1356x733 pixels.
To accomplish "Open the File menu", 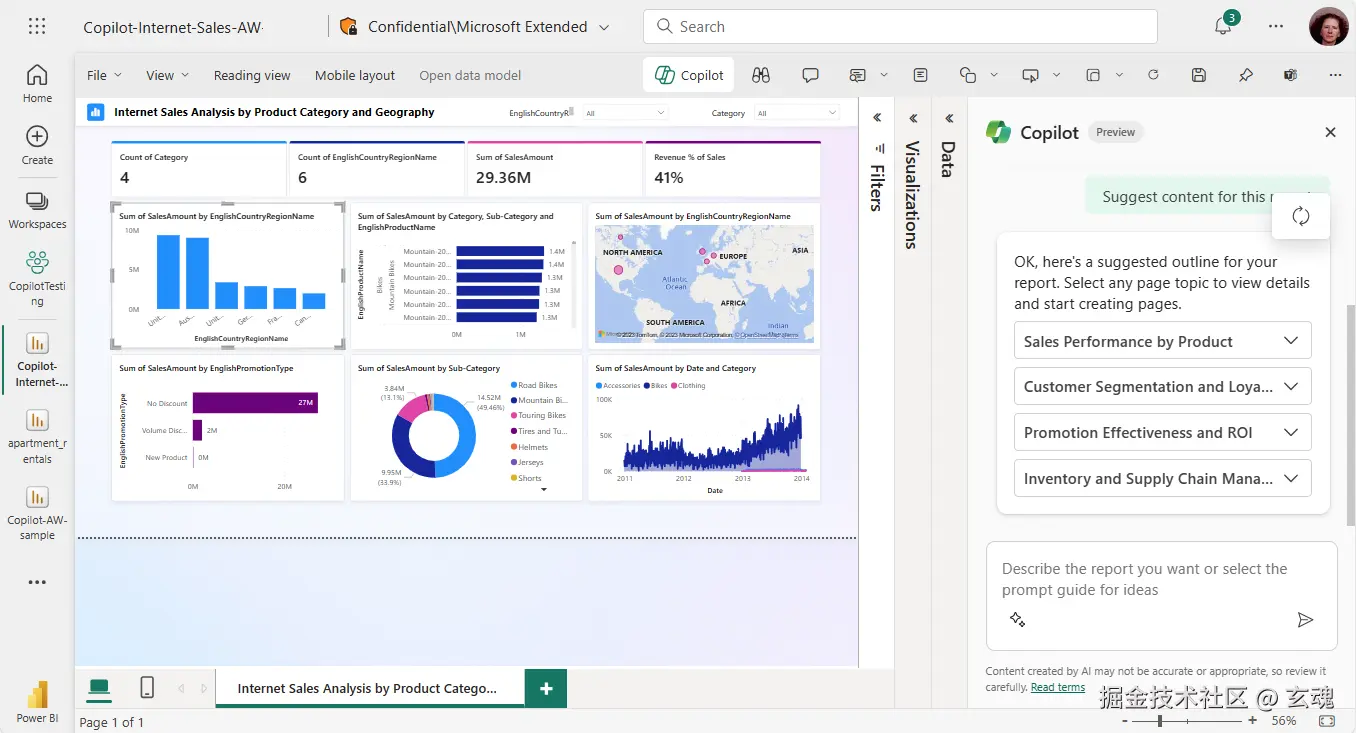I will coord(104,75).
